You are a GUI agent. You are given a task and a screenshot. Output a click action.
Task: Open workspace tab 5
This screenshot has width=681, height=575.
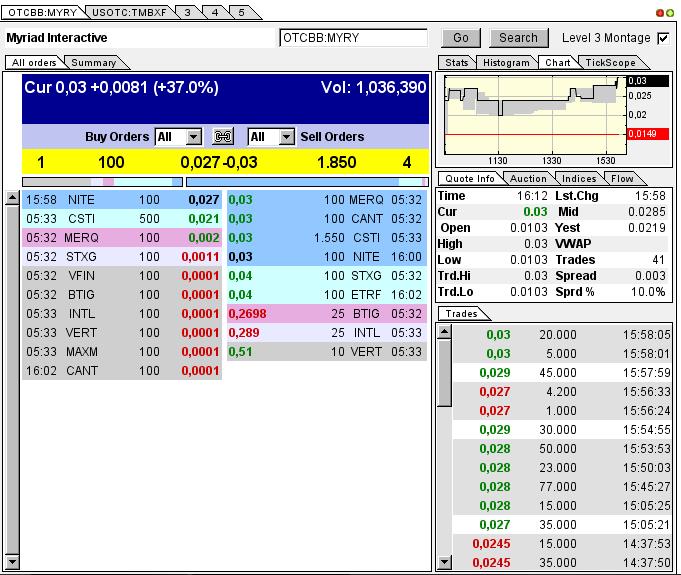241,12
